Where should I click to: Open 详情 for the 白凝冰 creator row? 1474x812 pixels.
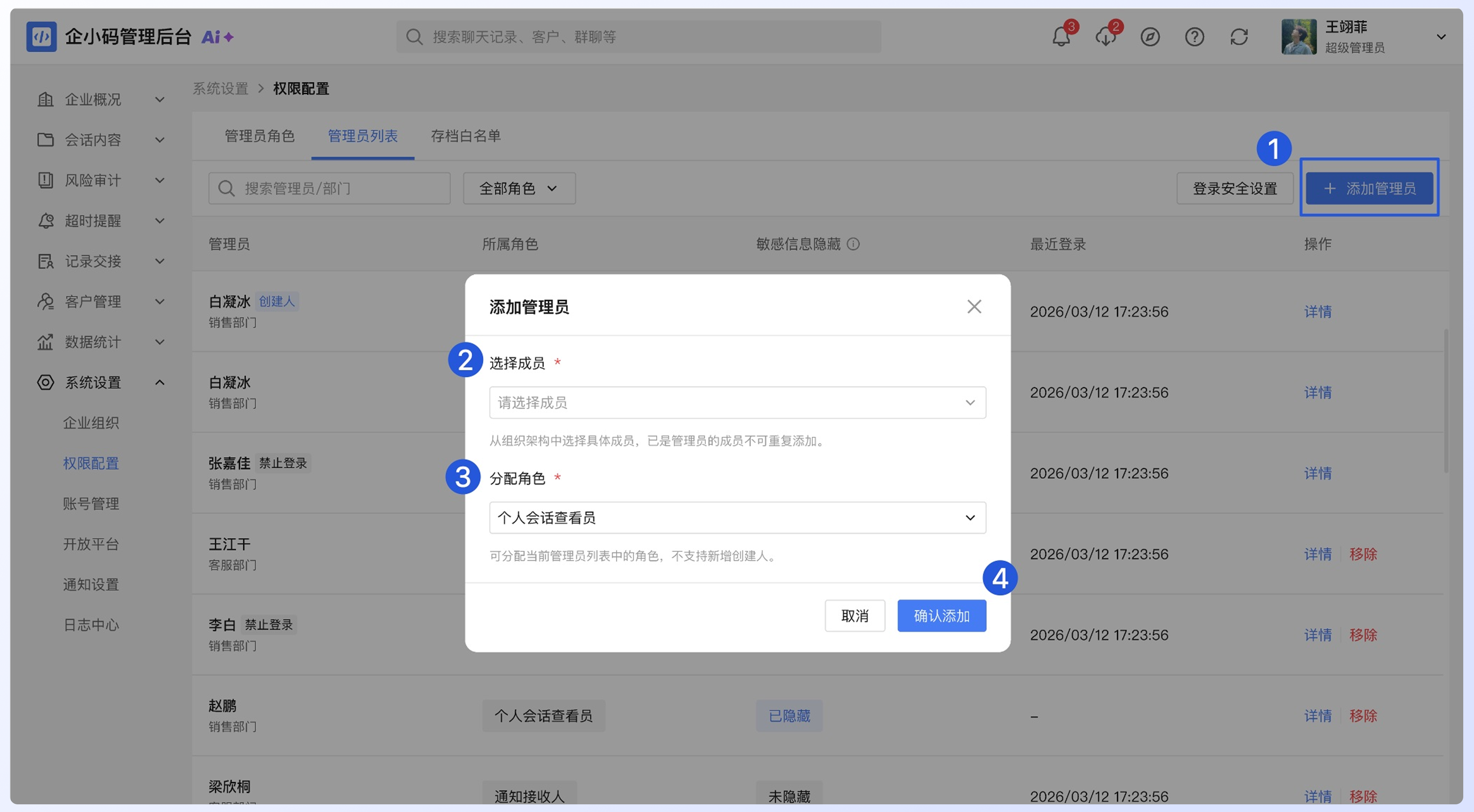tap(1318, 312)
